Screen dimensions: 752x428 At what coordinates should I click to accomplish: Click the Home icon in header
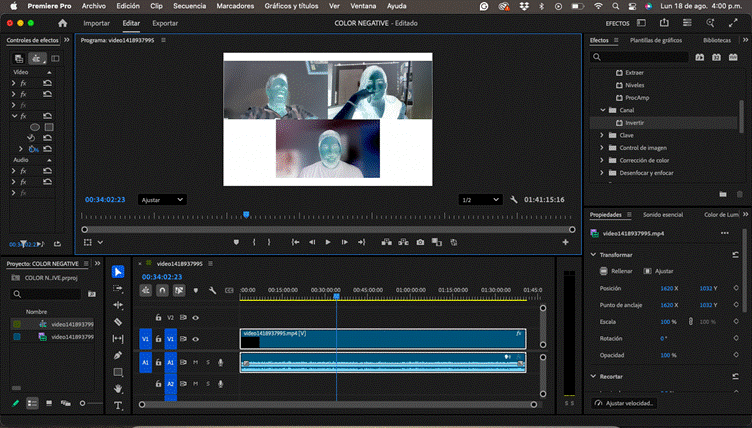(x=62, y=23)
